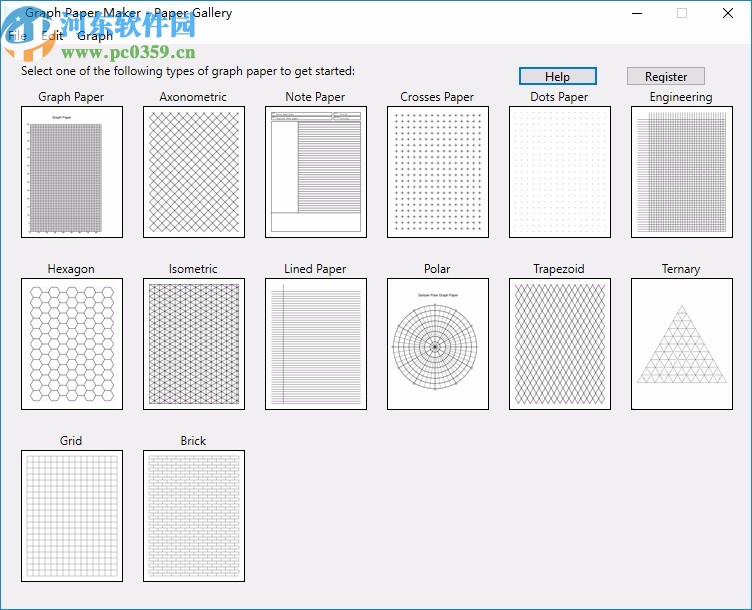Choose the Trapezoid paper thumbnail
This screenshot has width=752, height=610.
[x=560, y=344]
